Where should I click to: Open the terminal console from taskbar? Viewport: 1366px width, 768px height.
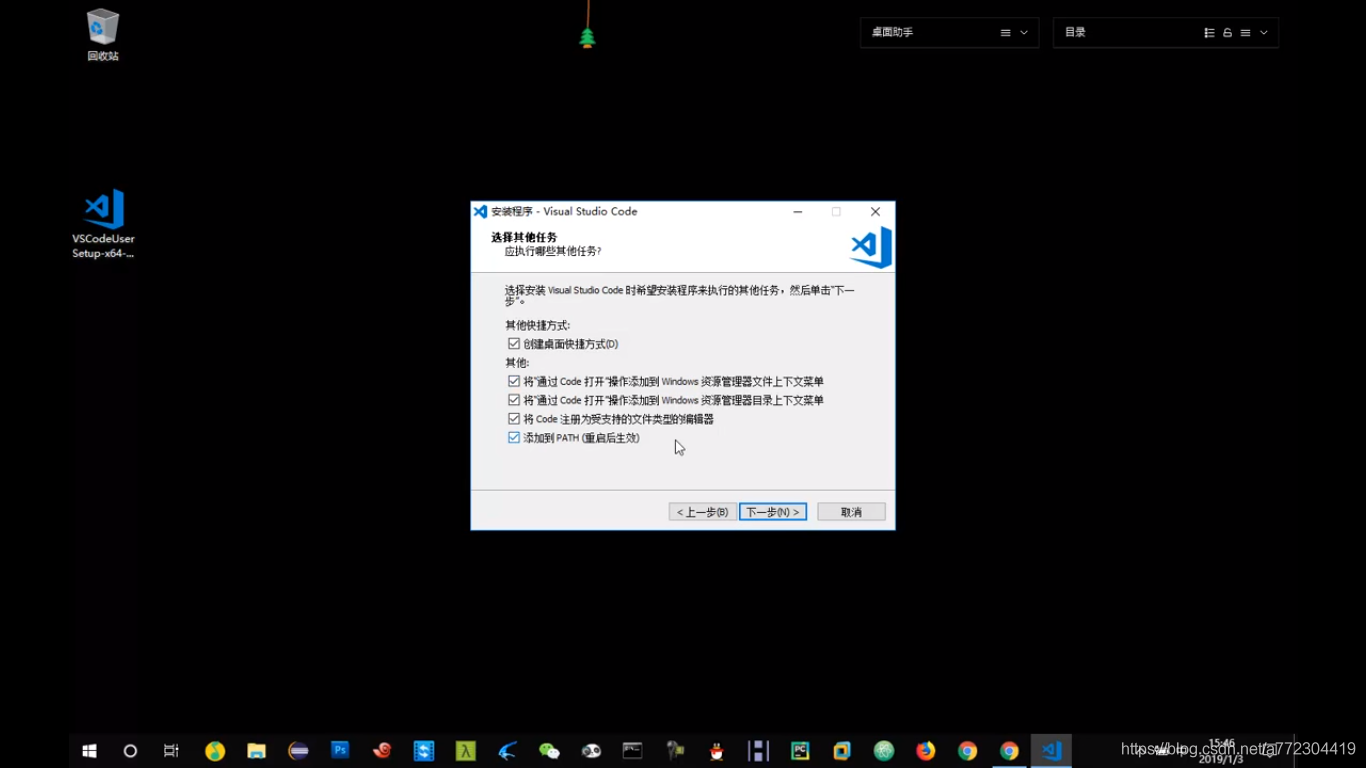[633, 750]
